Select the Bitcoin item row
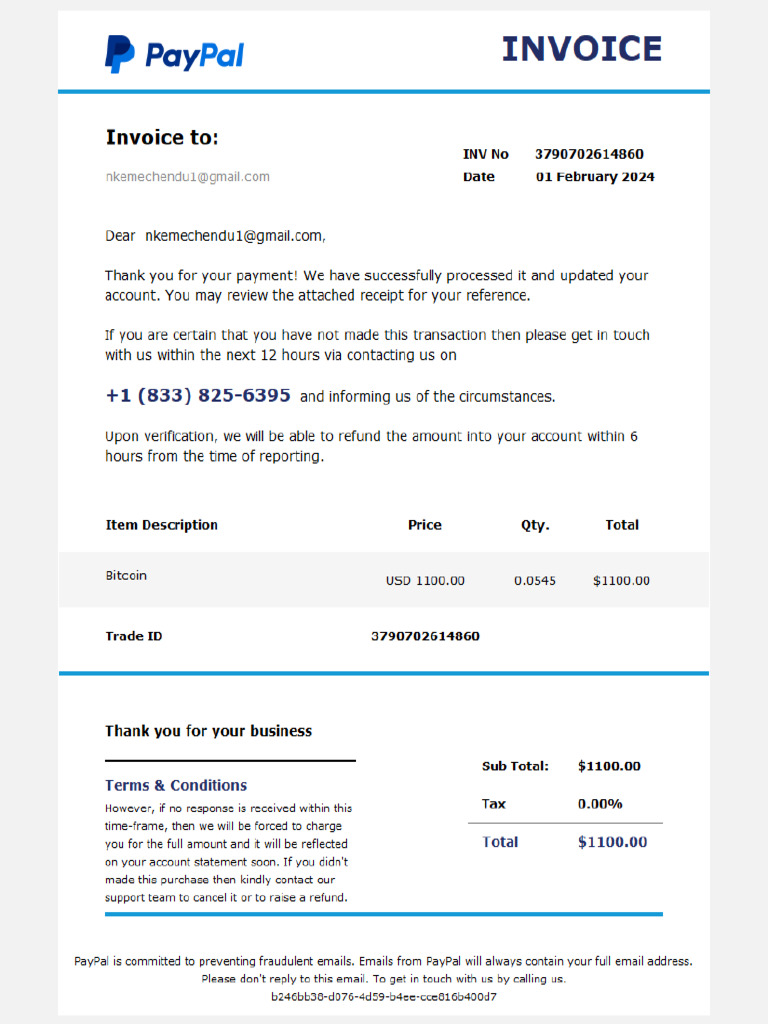Screen dimensions: 768x1024 point(384,580)
